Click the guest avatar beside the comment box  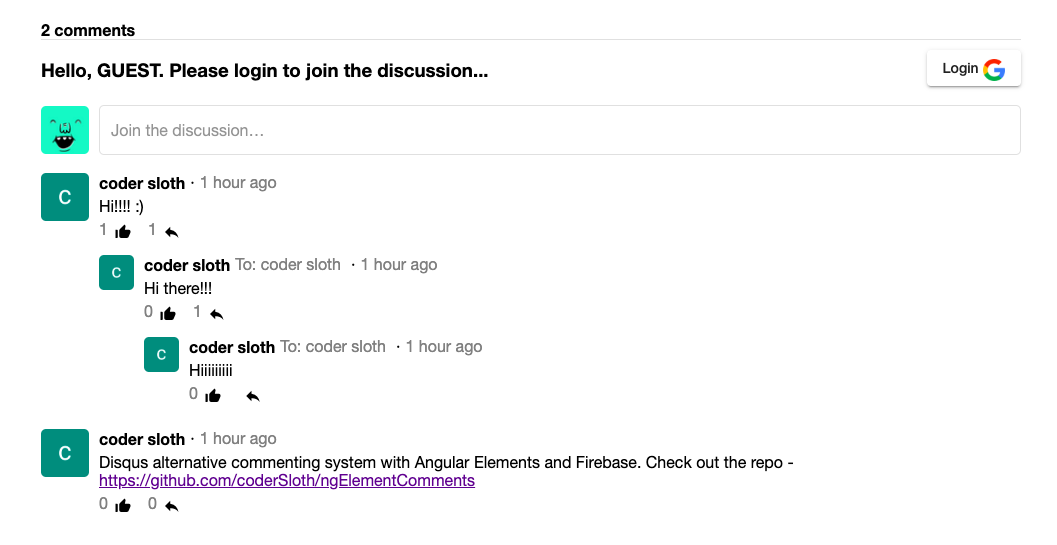coord(65,130)
